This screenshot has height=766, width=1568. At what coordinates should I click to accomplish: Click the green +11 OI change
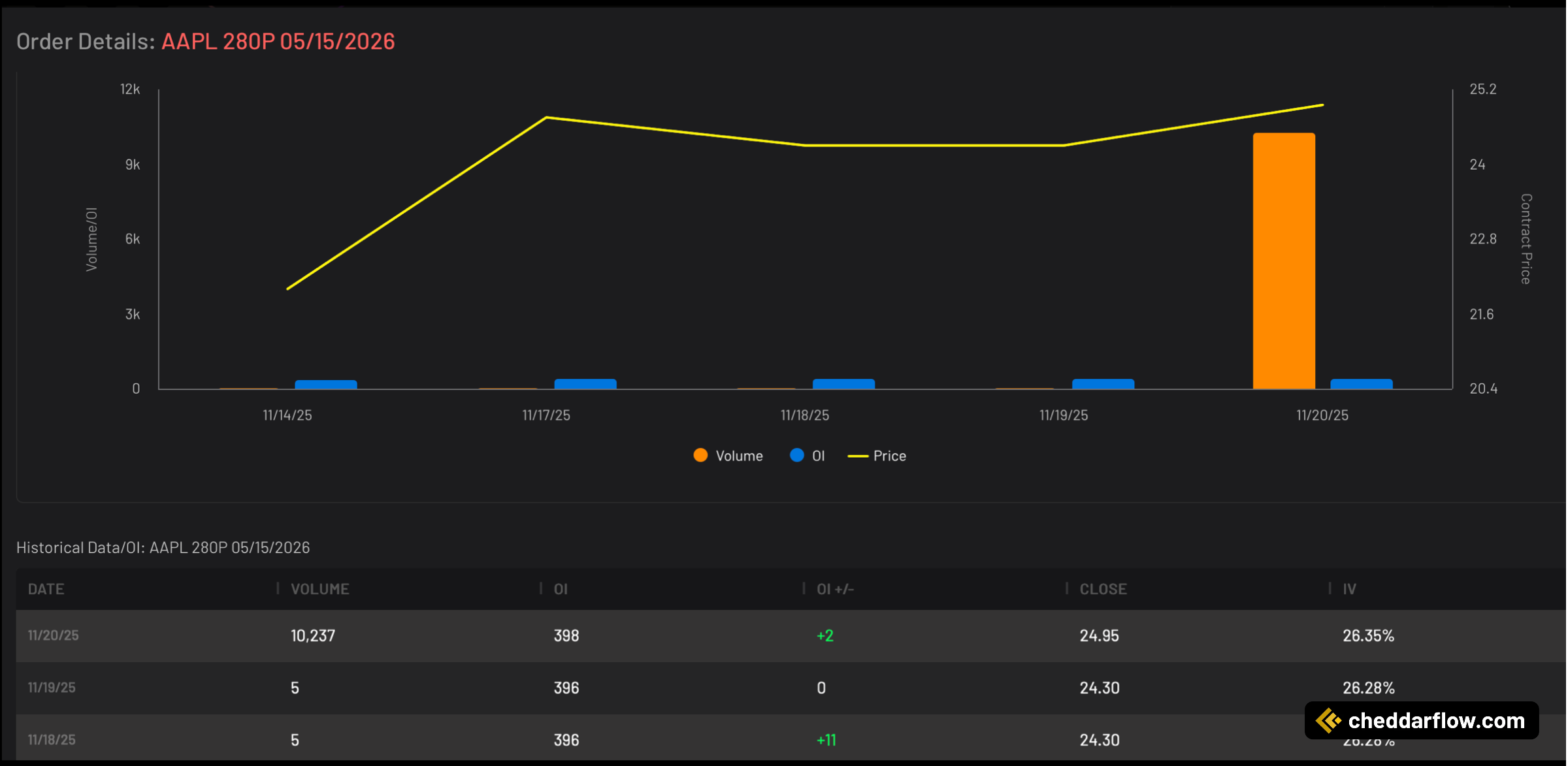pos(826,740)
